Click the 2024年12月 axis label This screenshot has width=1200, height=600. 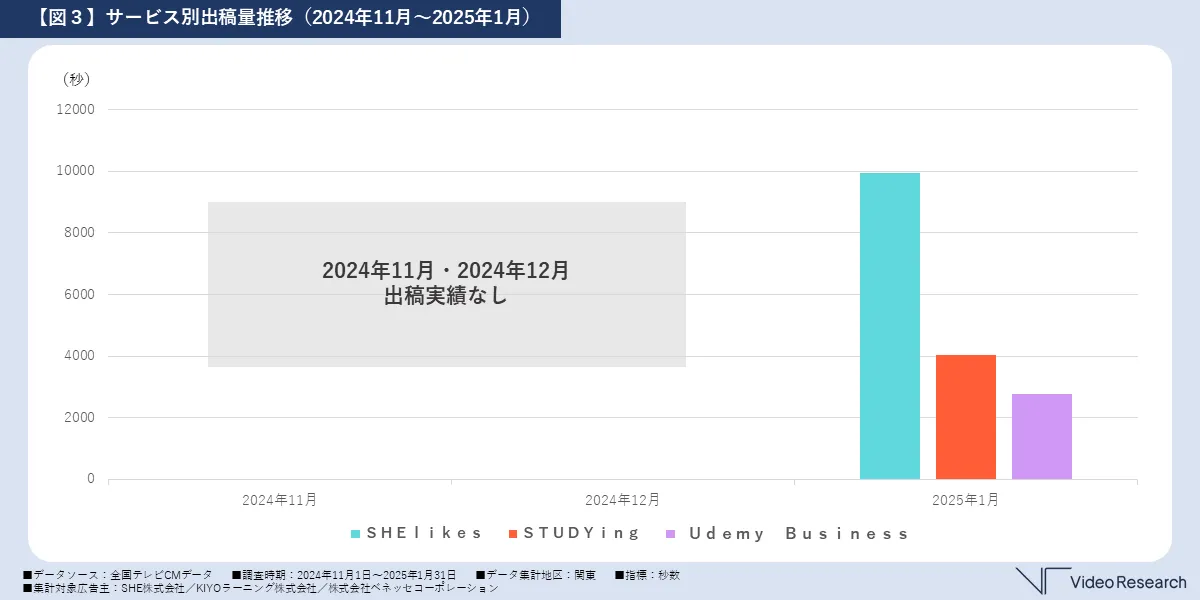click(x=623, y=499)
